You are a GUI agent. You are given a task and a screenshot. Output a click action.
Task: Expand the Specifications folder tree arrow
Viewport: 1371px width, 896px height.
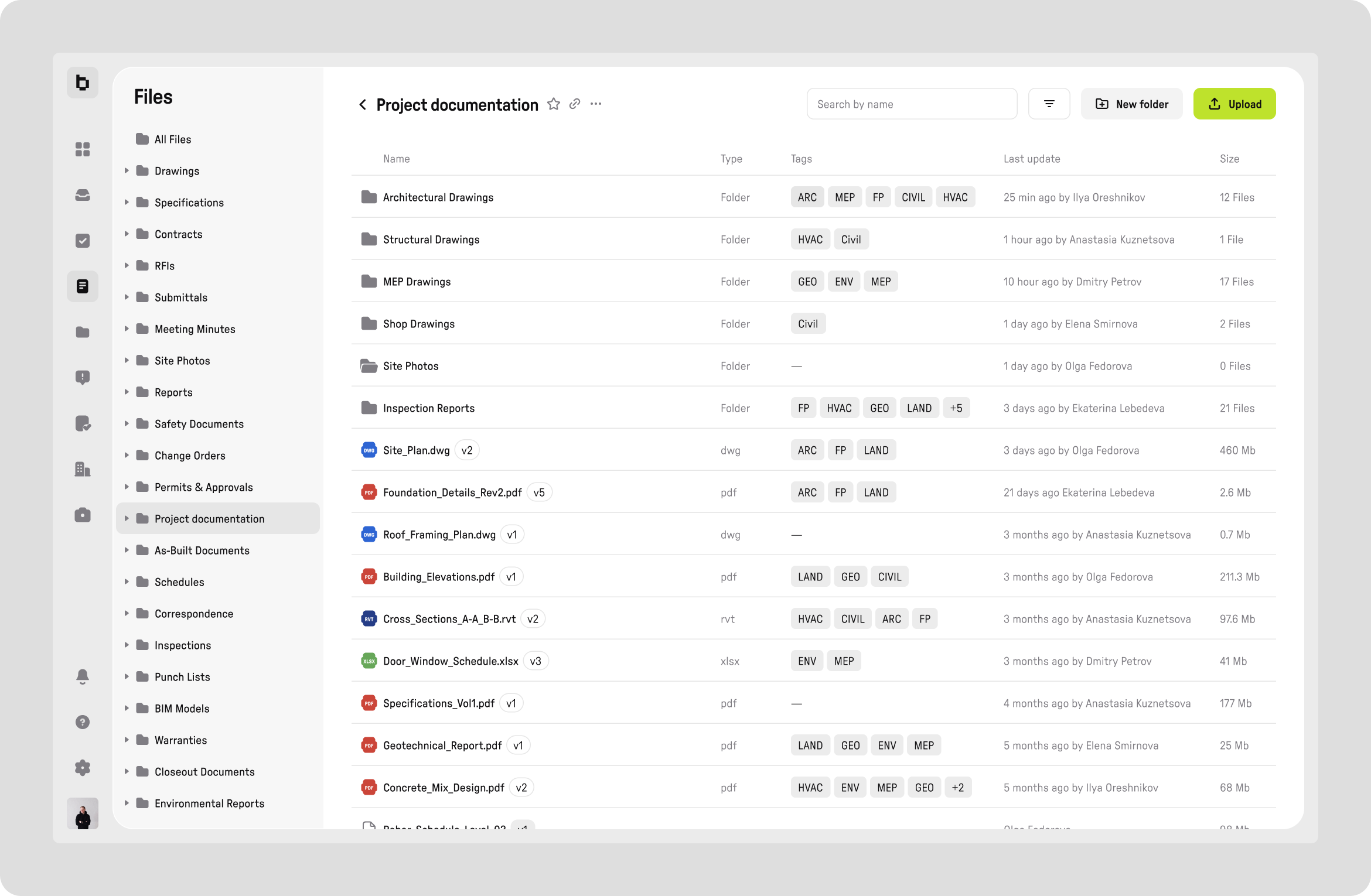(127, 203)
